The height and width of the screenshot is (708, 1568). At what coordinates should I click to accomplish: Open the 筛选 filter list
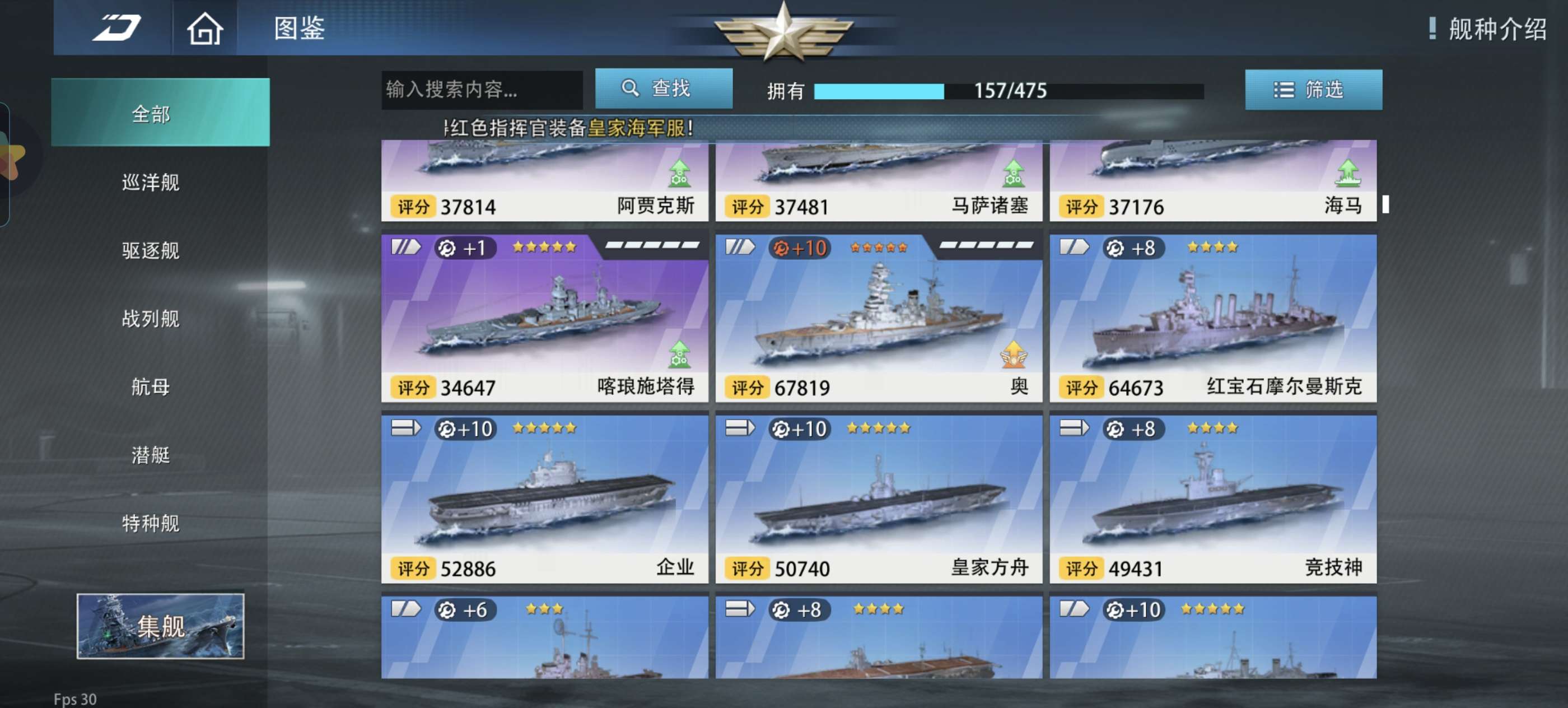coord(1313,90)
